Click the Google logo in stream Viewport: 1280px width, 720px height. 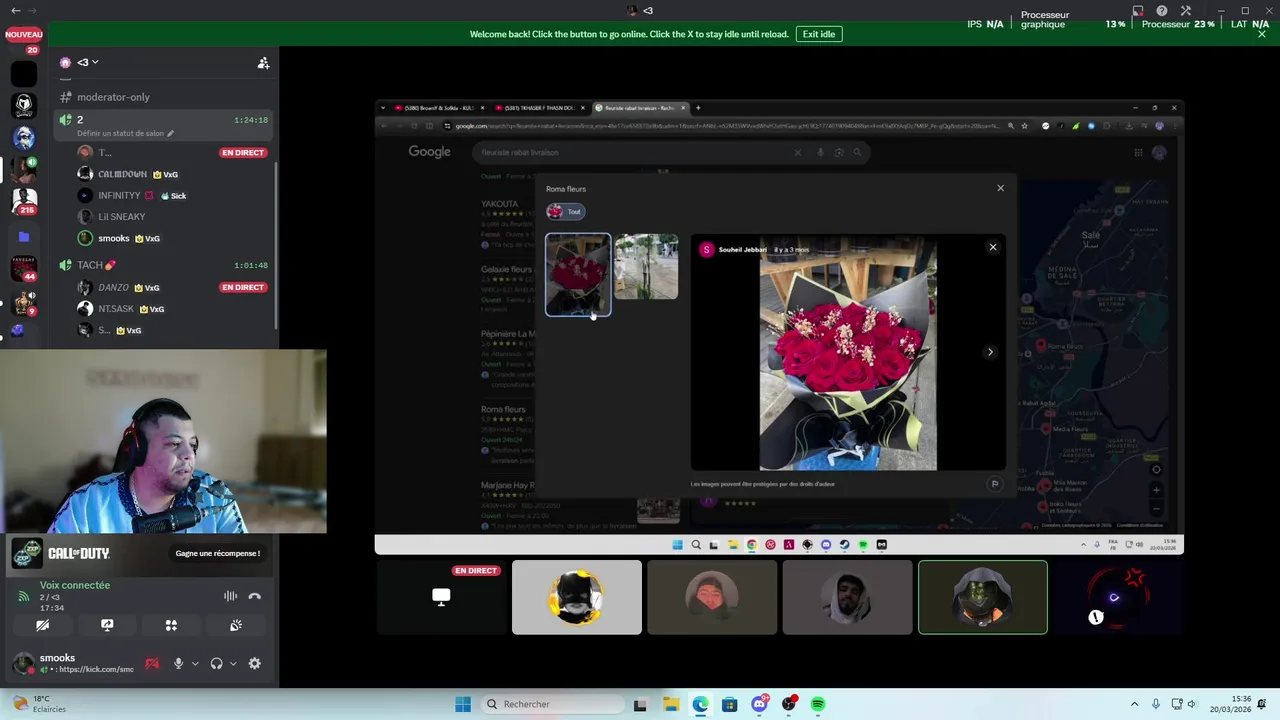[429, 152]
